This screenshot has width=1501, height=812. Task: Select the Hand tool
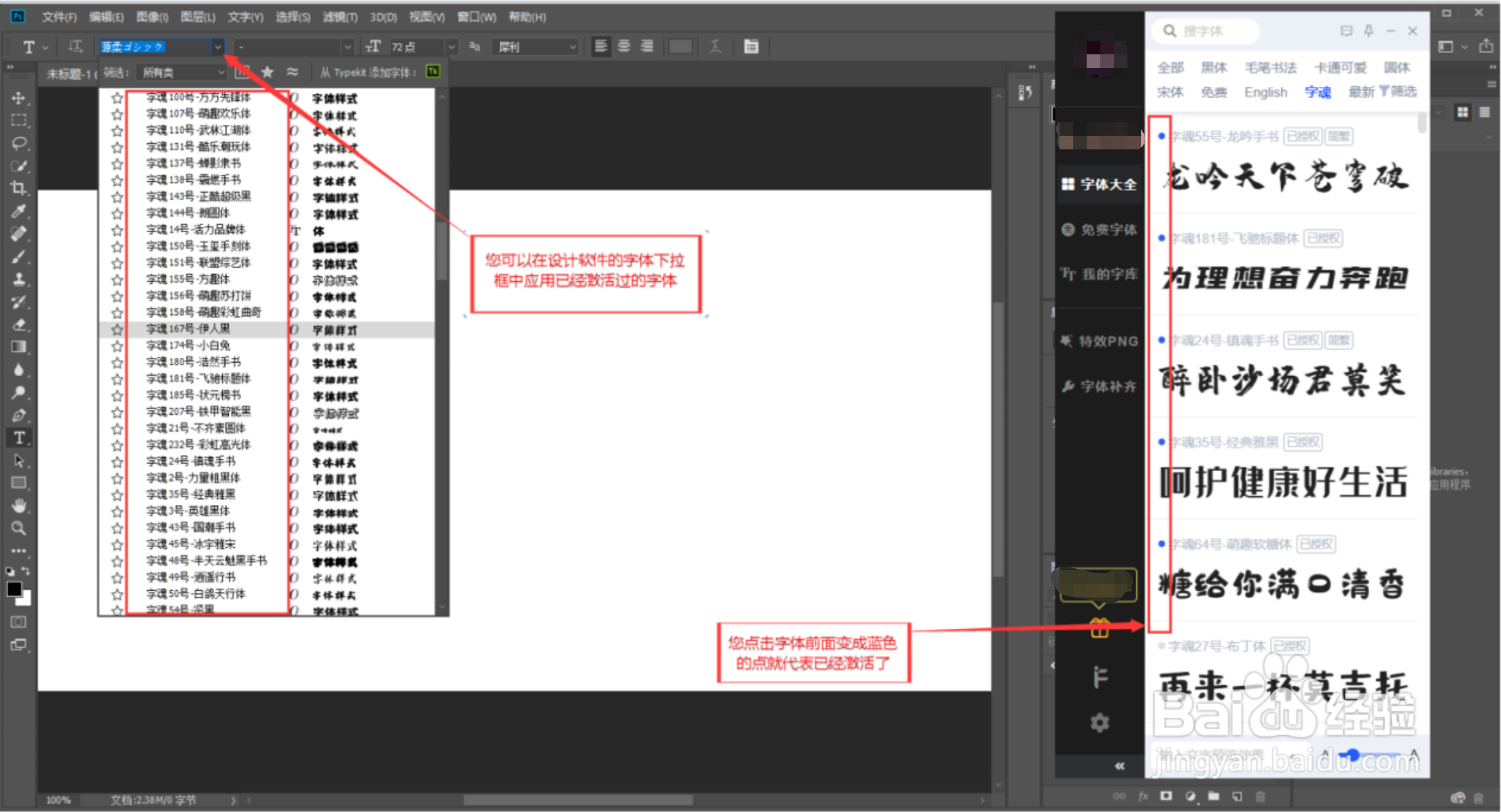pos(18,506)
